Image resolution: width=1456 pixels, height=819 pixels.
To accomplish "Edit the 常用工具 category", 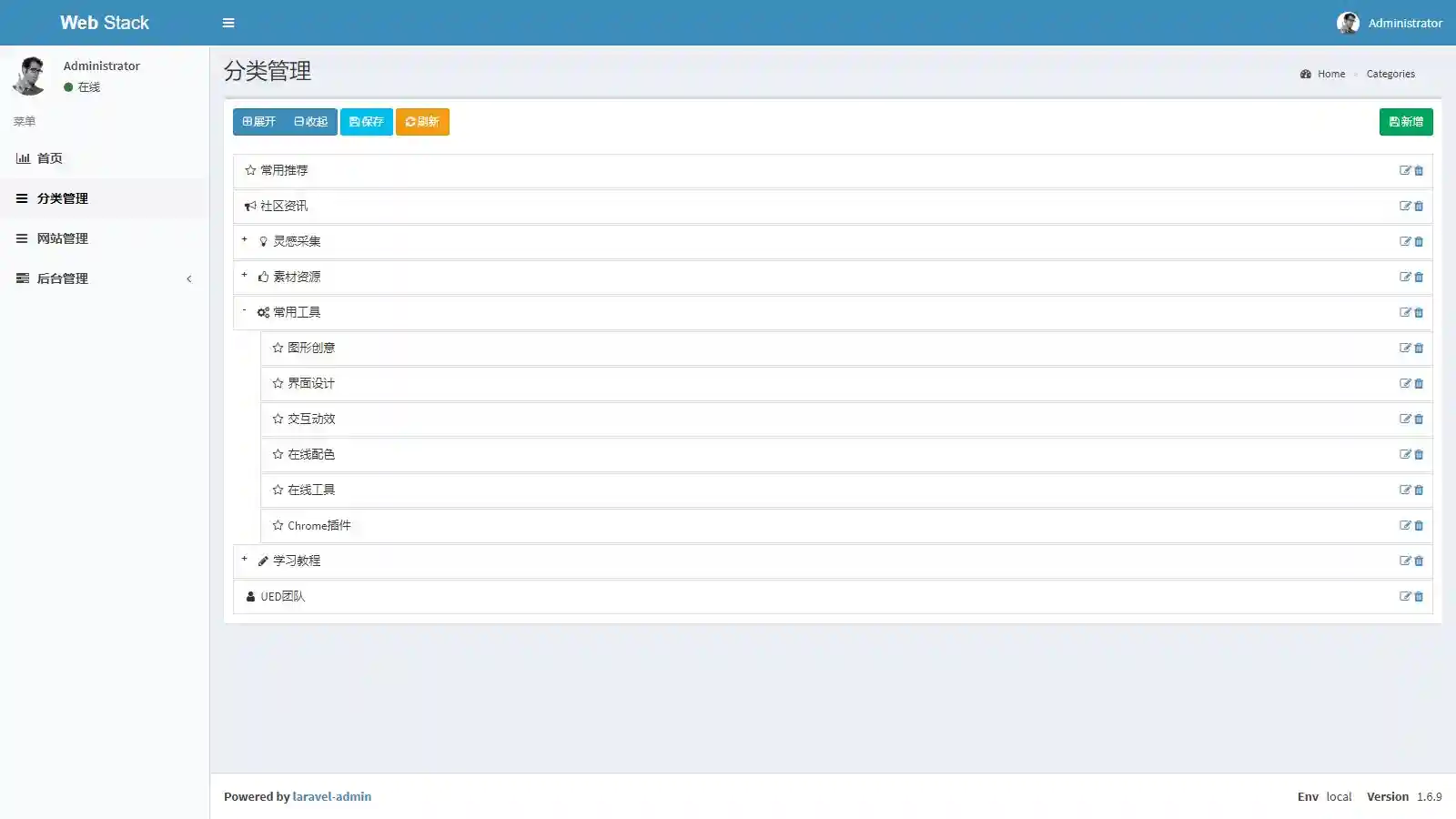I will click(1405, 312).
